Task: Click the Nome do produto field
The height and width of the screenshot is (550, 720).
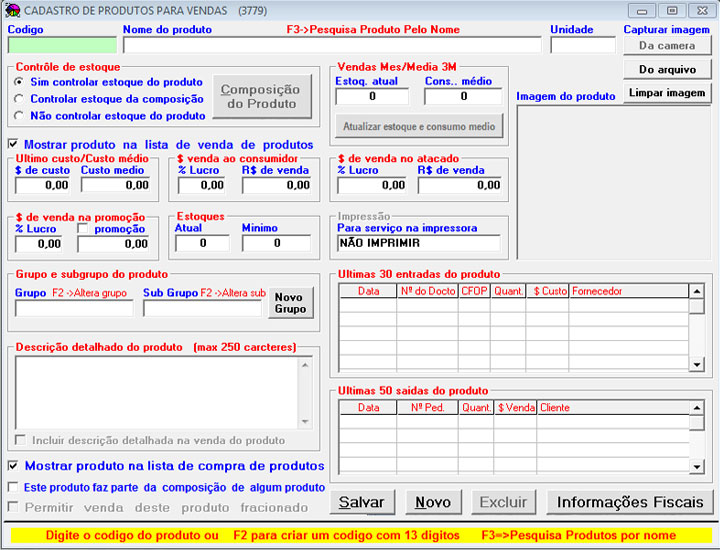Action: point(332,45)
